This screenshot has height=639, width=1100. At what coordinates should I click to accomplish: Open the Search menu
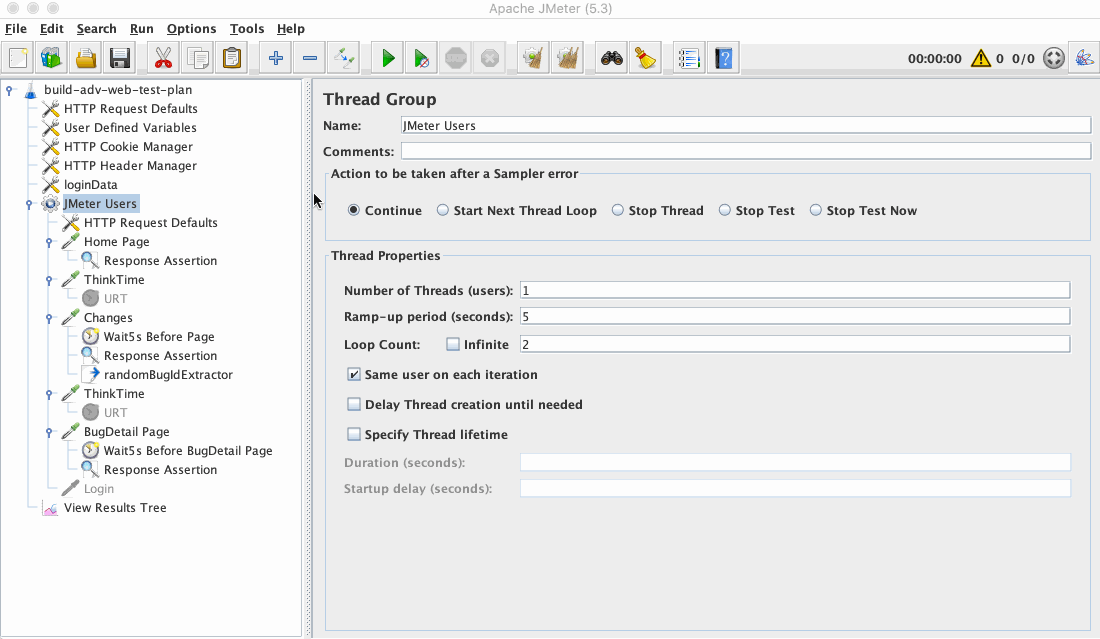point(96,29)
